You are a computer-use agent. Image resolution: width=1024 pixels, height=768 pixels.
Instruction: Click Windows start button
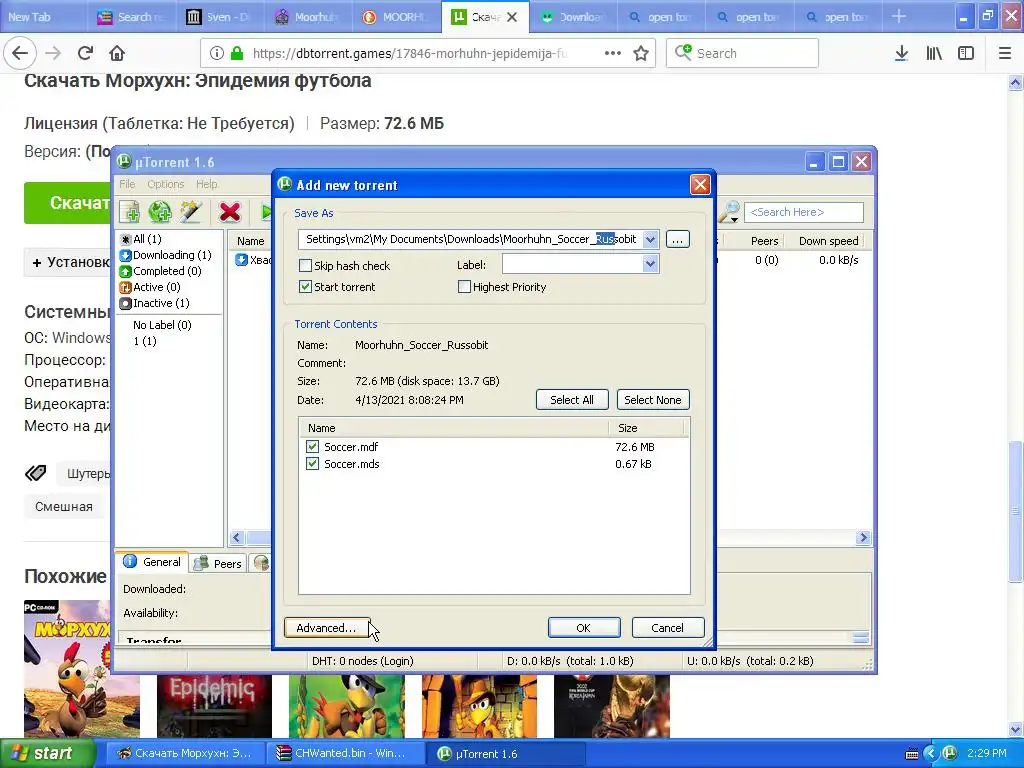pyautogui.click(x=47, y=753)
